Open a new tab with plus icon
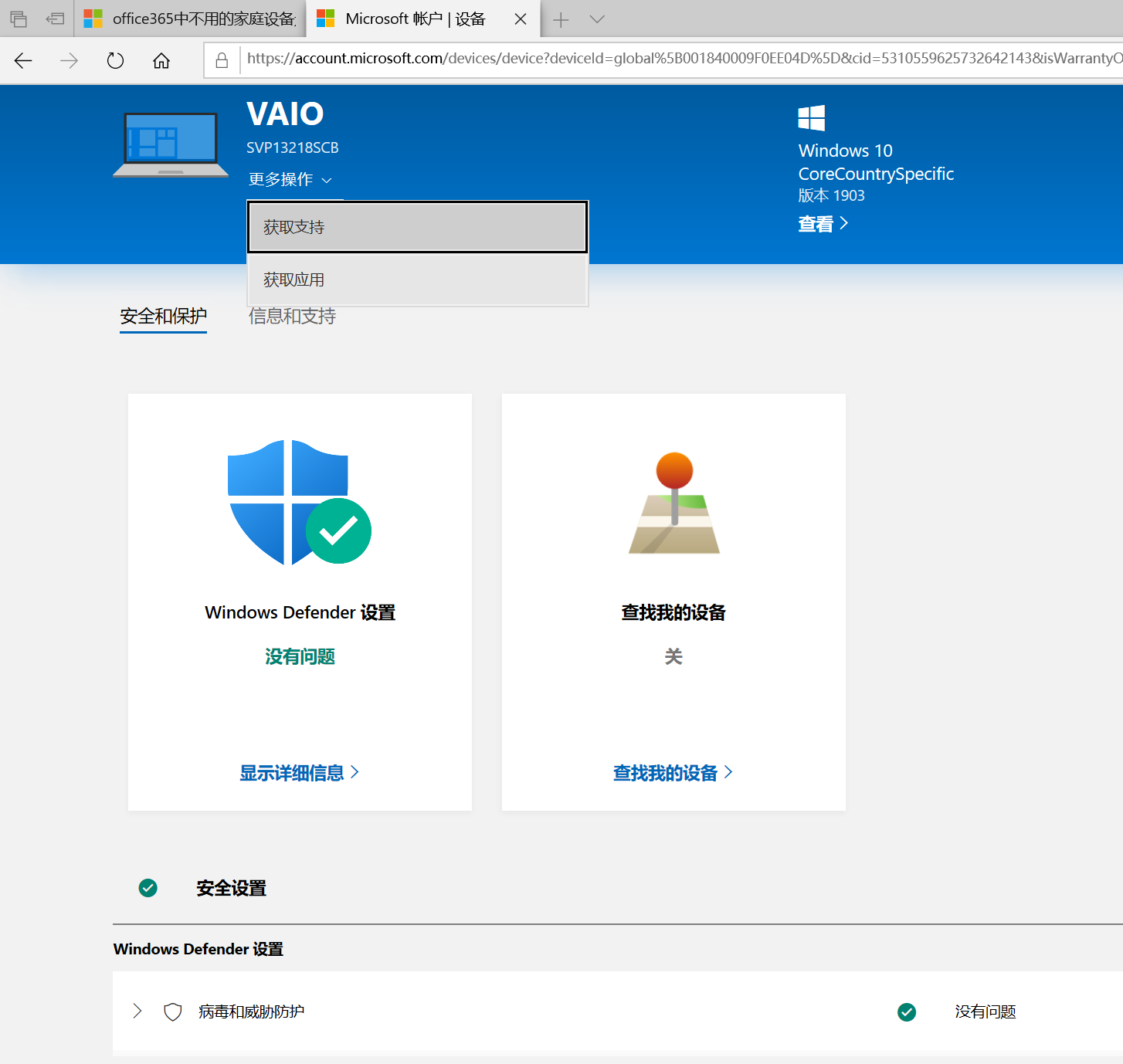This screenshot has height=1064, width=1123. [x=561, y=19]
